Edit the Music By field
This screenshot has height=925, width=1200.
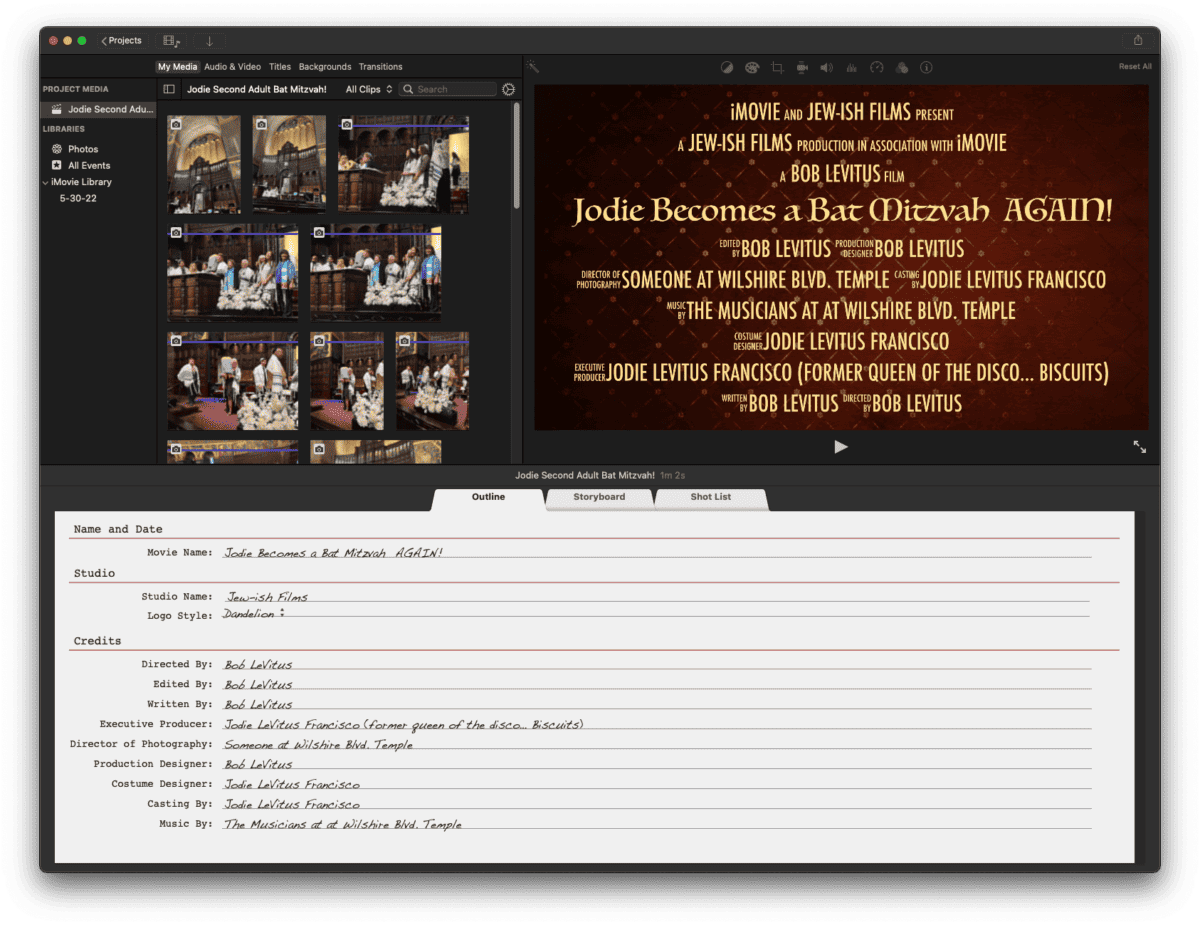coord(656,824)
